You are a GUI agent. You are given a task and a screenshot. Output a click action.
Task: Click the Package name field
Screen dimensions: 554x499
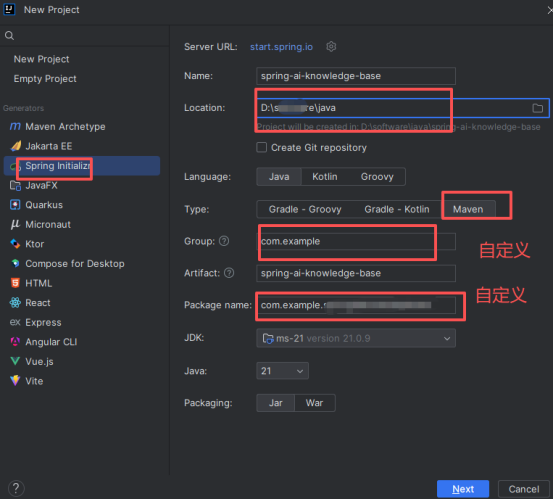[x=356, y=305]
